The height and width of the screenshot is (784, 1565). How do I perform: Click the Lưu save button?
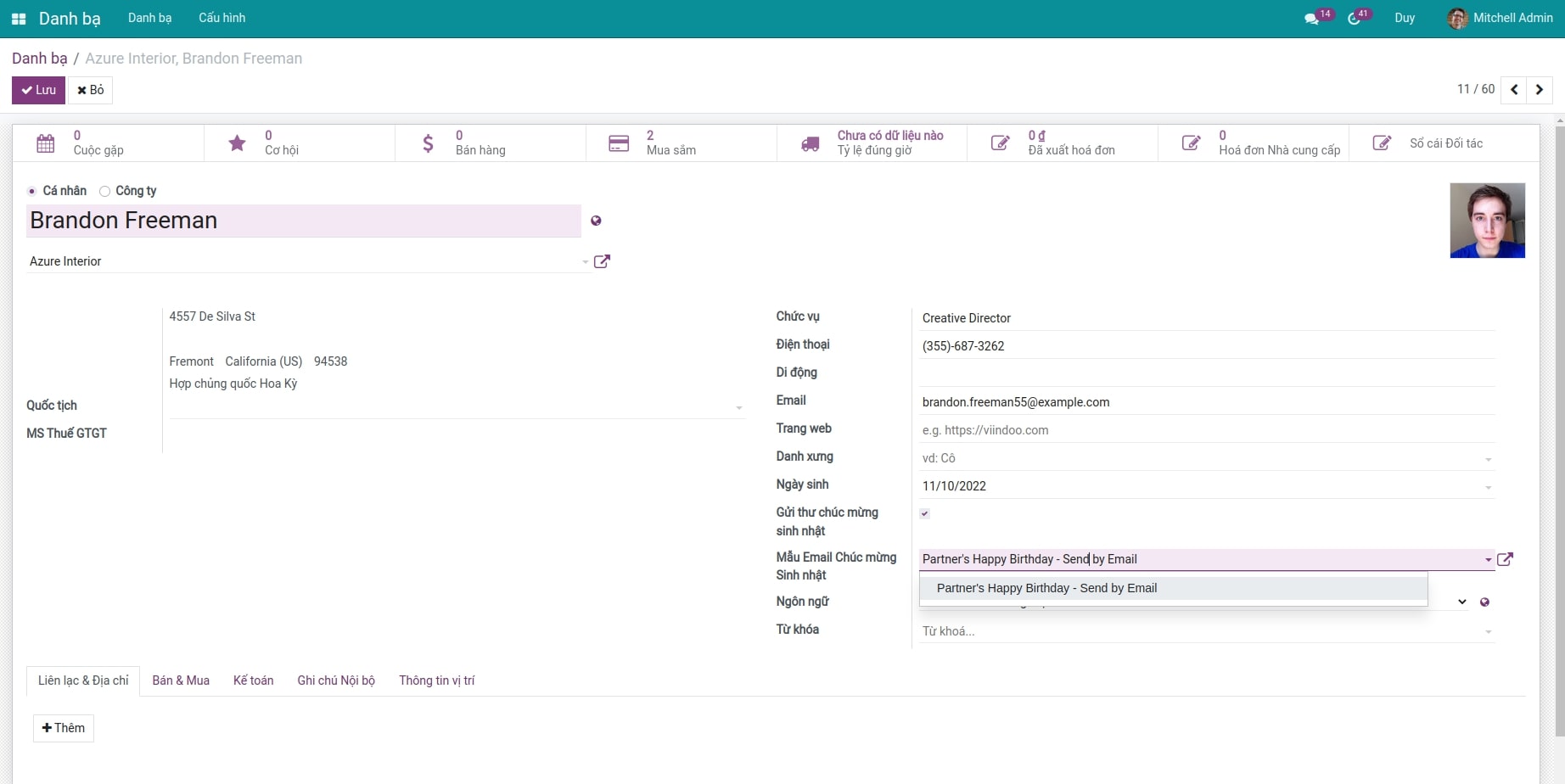coord(38,90)
